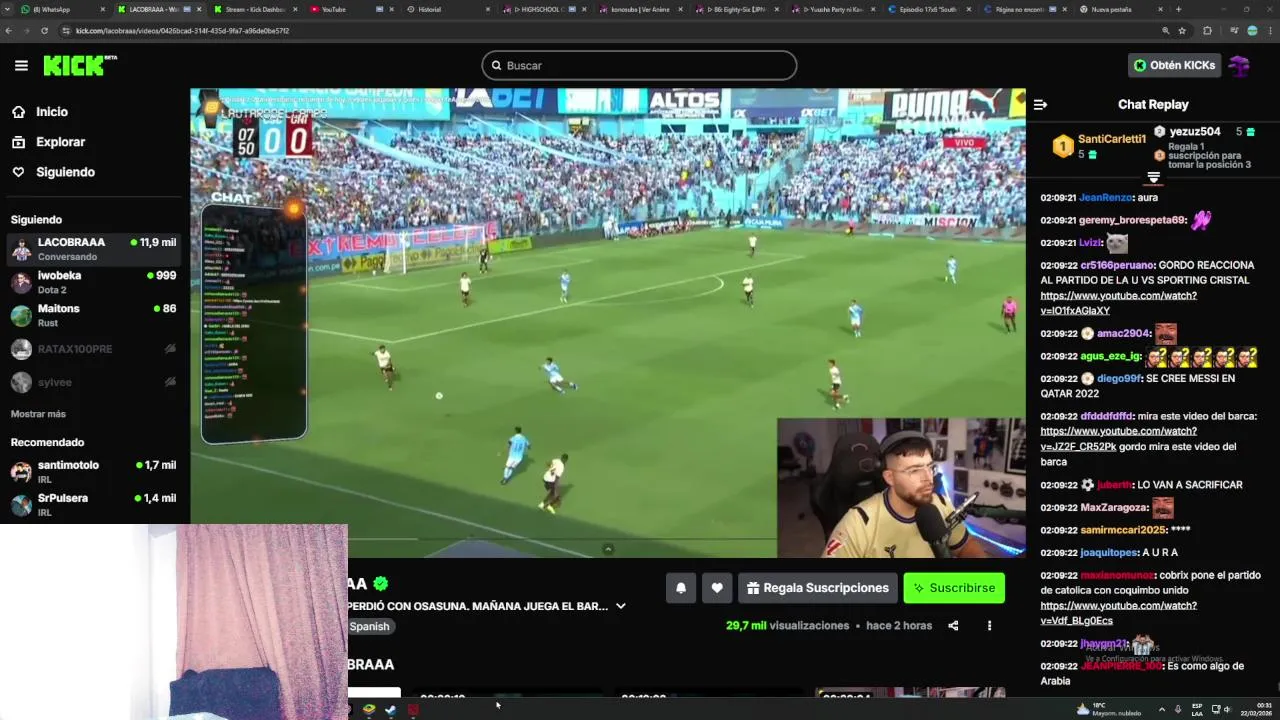Select LACOBRAAA in the Siguiendo list

[x=94, y=249]
